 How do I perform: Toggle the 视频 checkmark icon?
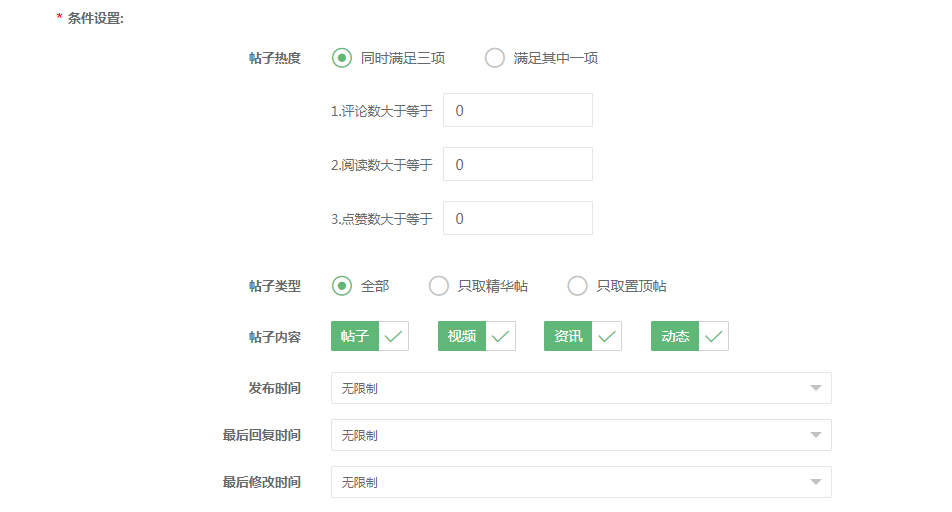[x=500, y=336]
